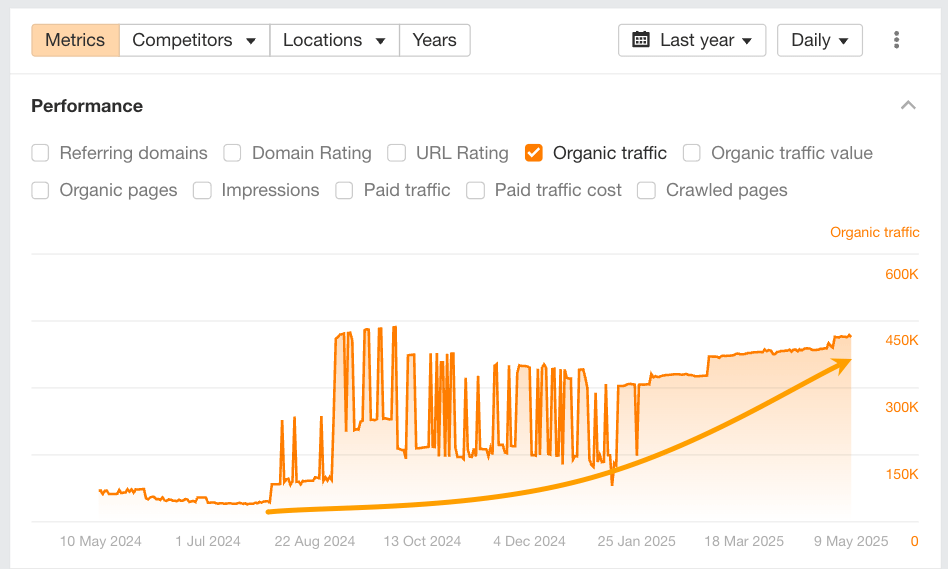Image resolution: width=948 pixels, height=569 pixels.
Task: Uncheck the Organic traffic checkbox
Action: pyautogui.click(x=534, y=153)
